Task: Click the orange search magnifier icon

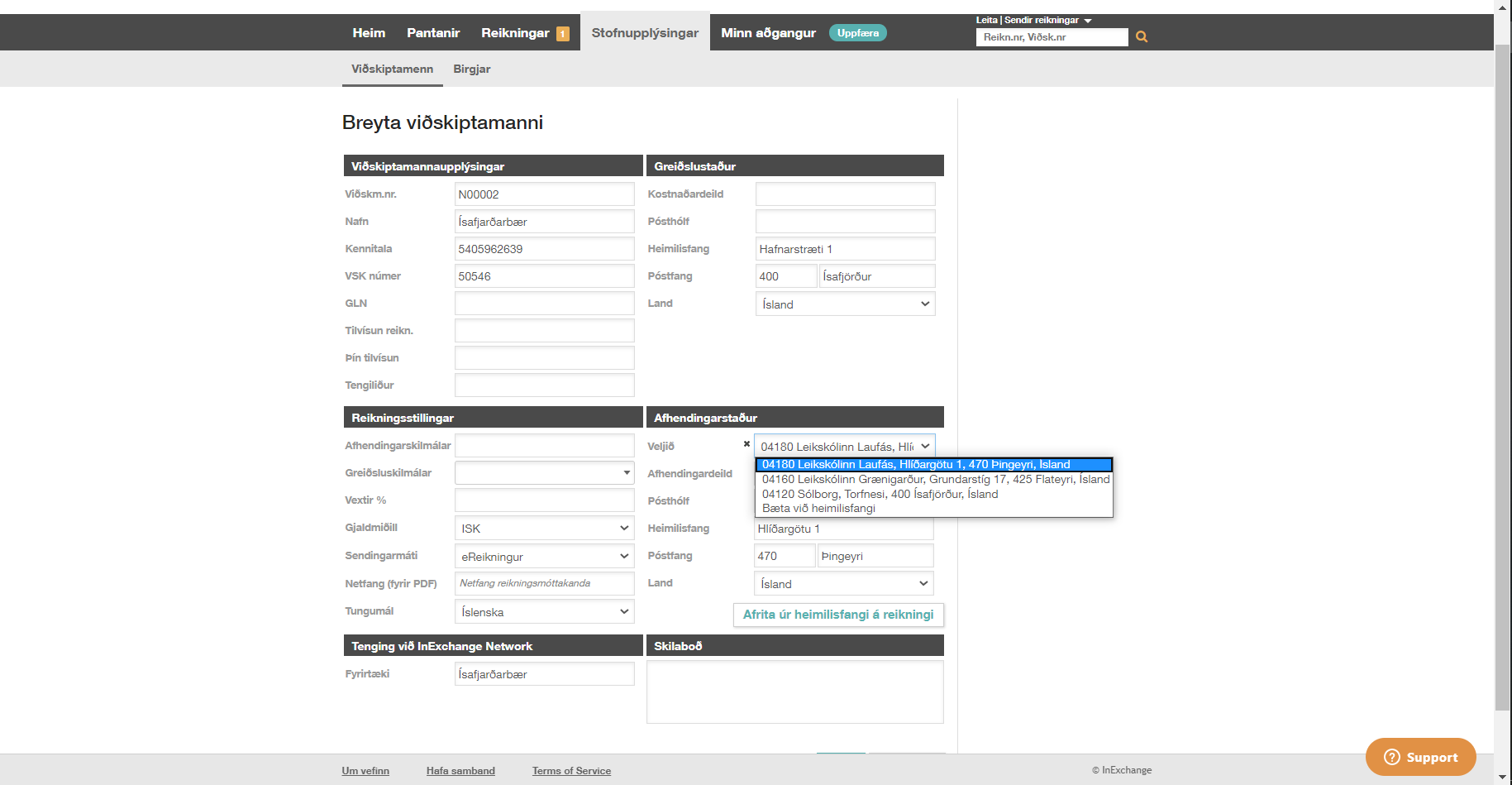Action: 1141,36
